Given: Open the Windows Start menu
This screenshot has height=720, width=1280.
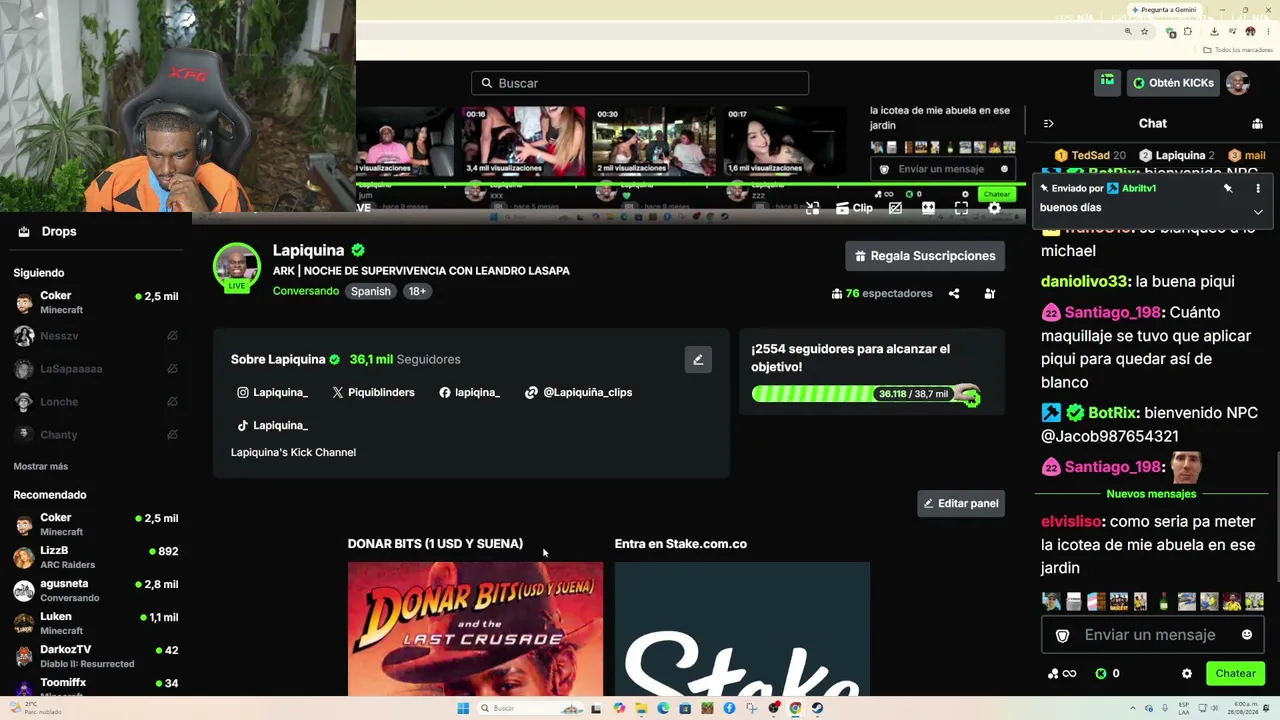Looking at the screenshot, I should coord(463,708).
